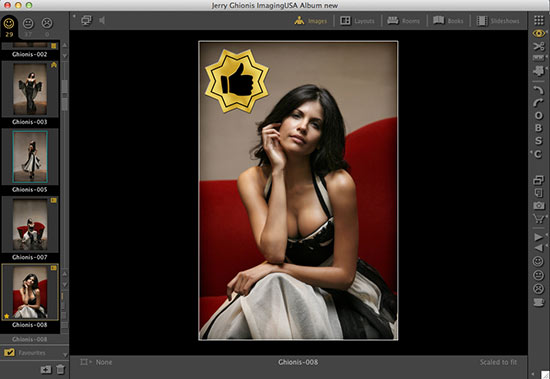The width and height of the screenshot is (550, 379).
Task: Click the Ghionis-002 thumbnail label
Action: [x=29, y=54]
